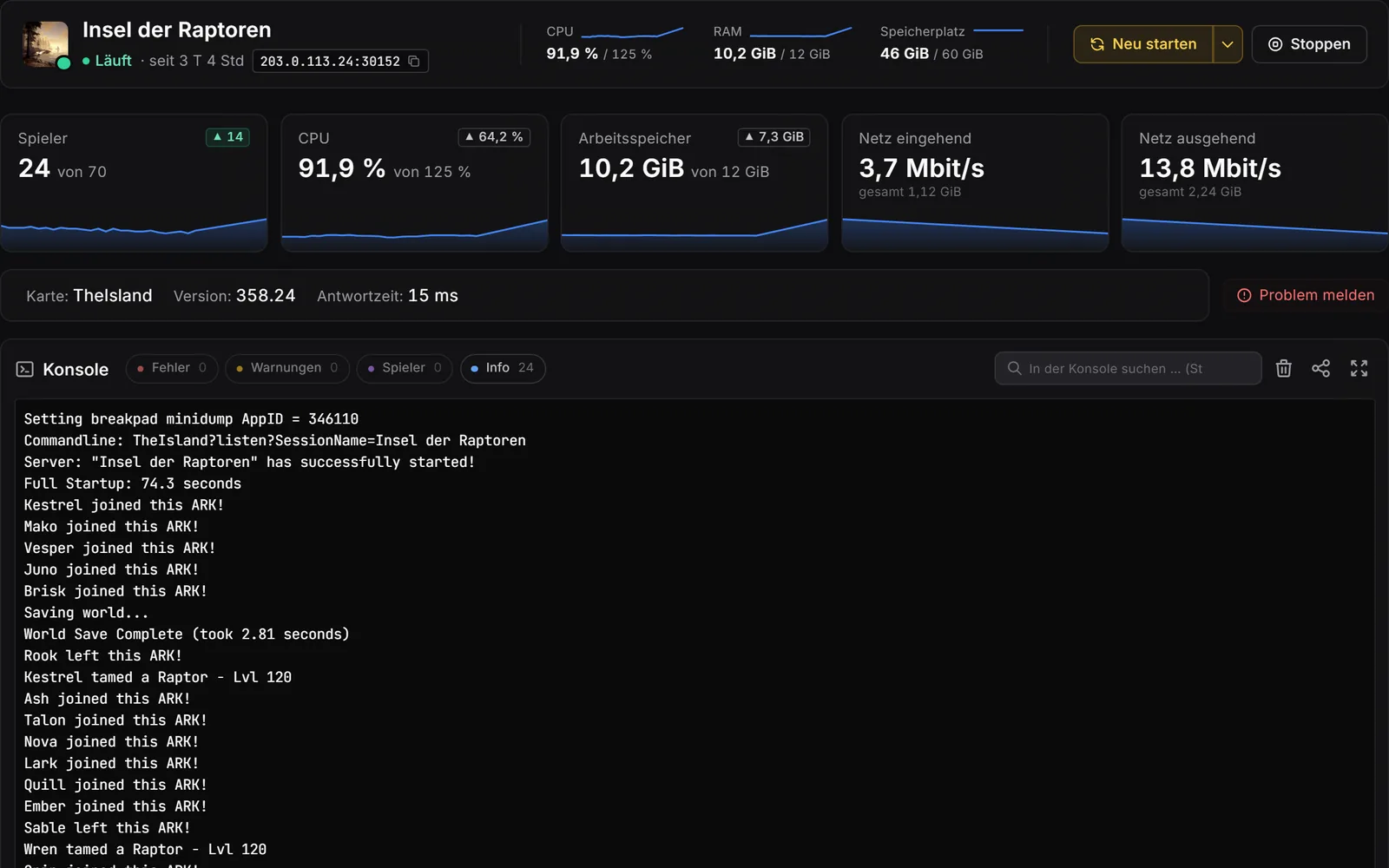Click the uptime text "seit 3 T 4 Std"
Image resolution: width=1389 pixels, height=868 pixels.
(196, 61)
